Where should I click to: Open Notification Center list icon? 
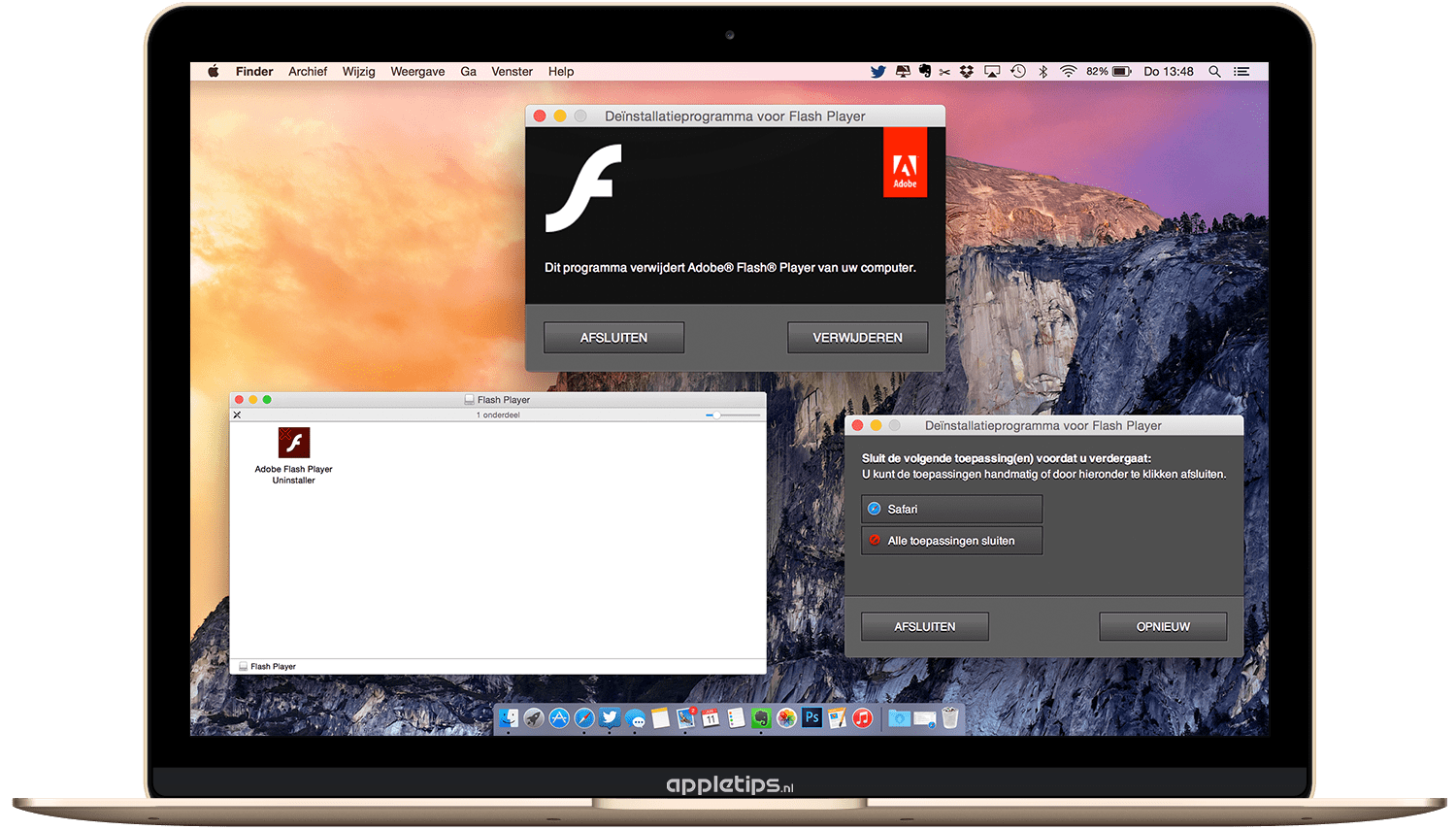coord(1241,71)
